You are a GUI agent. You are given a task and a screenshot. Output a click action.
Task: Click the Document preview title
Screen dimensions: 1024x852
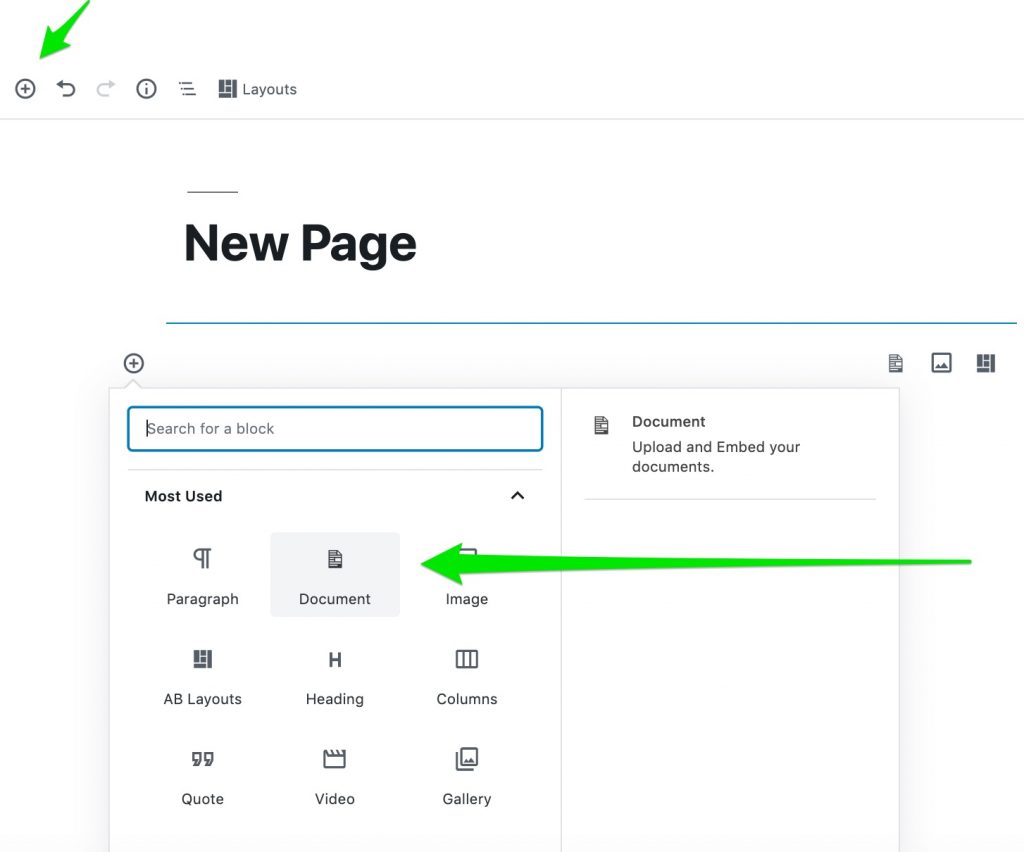(x=668, y=422)
